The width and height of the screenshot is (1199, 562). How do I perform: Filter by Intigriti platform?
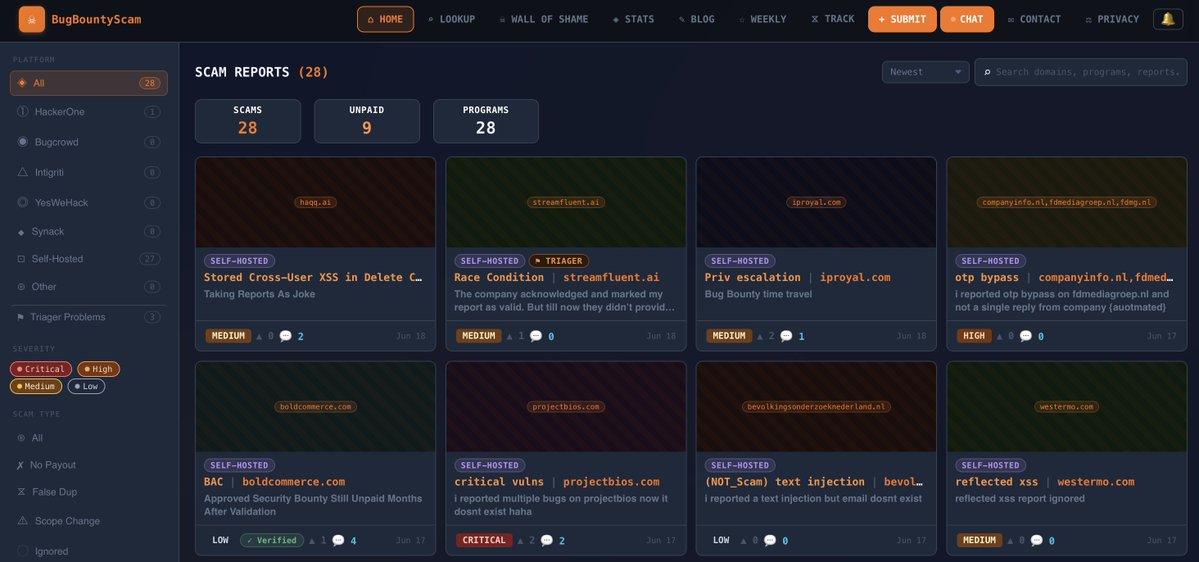(89, 173)
